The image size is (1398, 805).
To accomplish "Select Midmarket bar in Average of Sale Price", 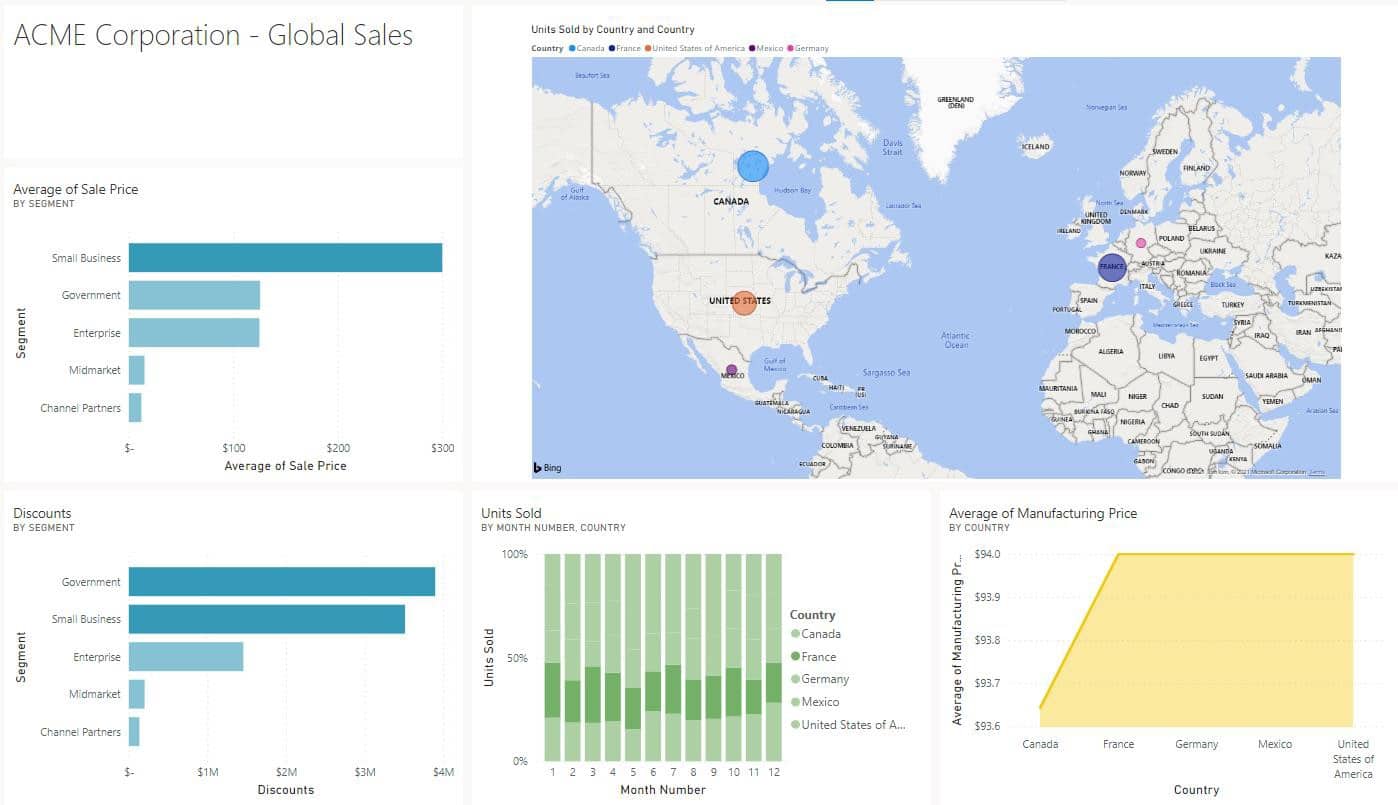I will pyautogui.click(x=137, y=370).
